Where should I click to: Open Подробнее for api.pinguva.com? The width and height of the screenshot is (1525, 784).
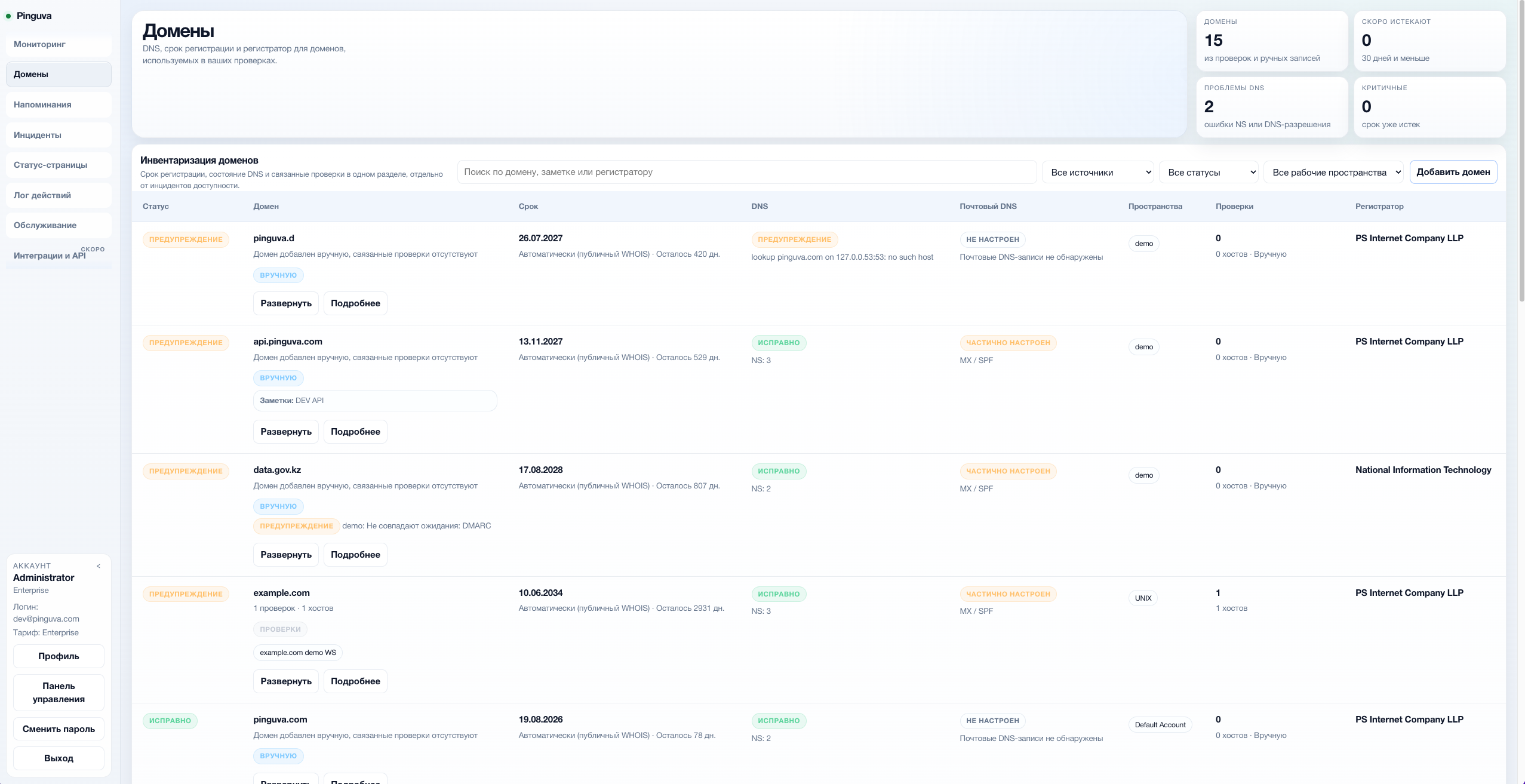(355, 432)
